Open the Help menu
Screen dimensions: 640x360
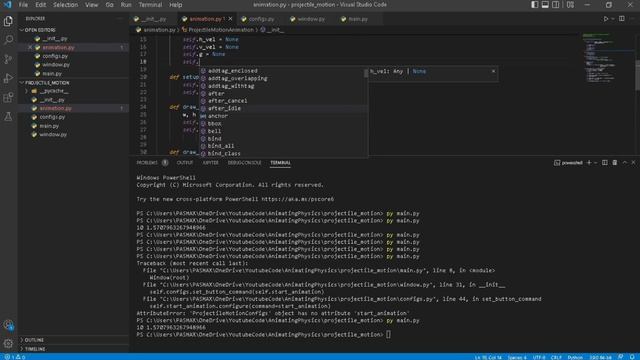pyautogui.click(x=176, y=5)
